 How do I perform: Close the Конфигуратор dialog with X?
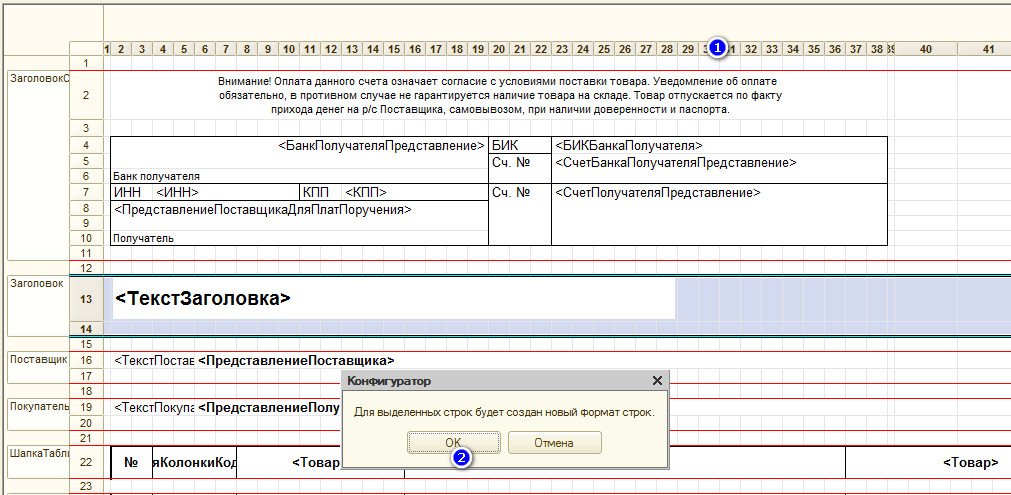tap(657, 381)
